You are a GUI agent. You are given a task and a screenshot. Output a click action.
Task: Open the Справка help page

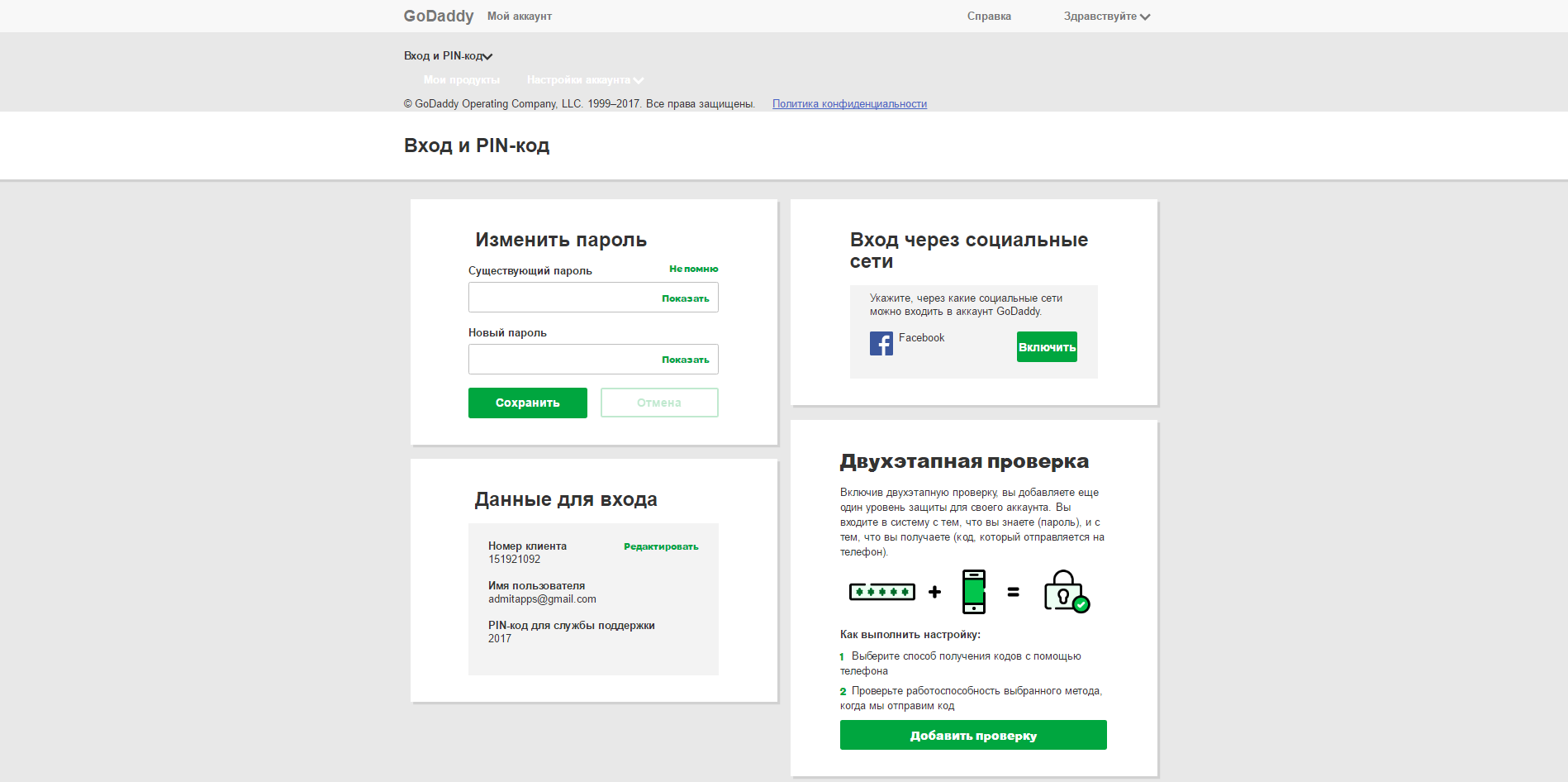[988, 16]
